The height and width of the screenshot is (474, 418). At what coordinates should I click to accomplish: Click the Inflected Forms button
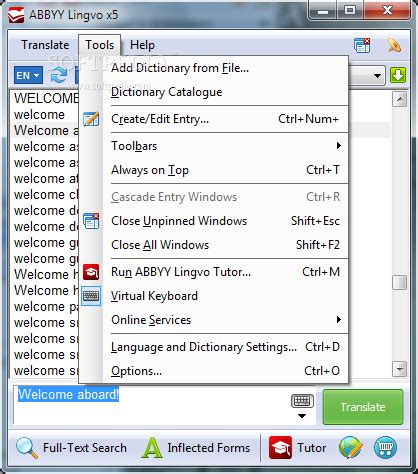pyautogui.click(x=196, y=448)
